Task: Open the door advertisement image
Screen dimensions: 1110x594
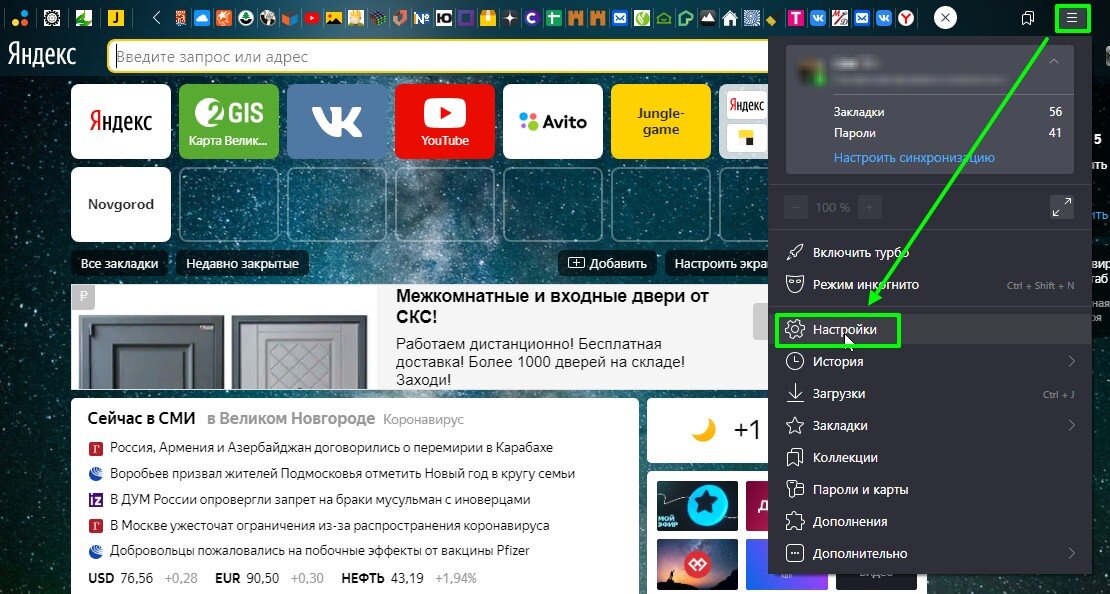Action: [224, 337]
